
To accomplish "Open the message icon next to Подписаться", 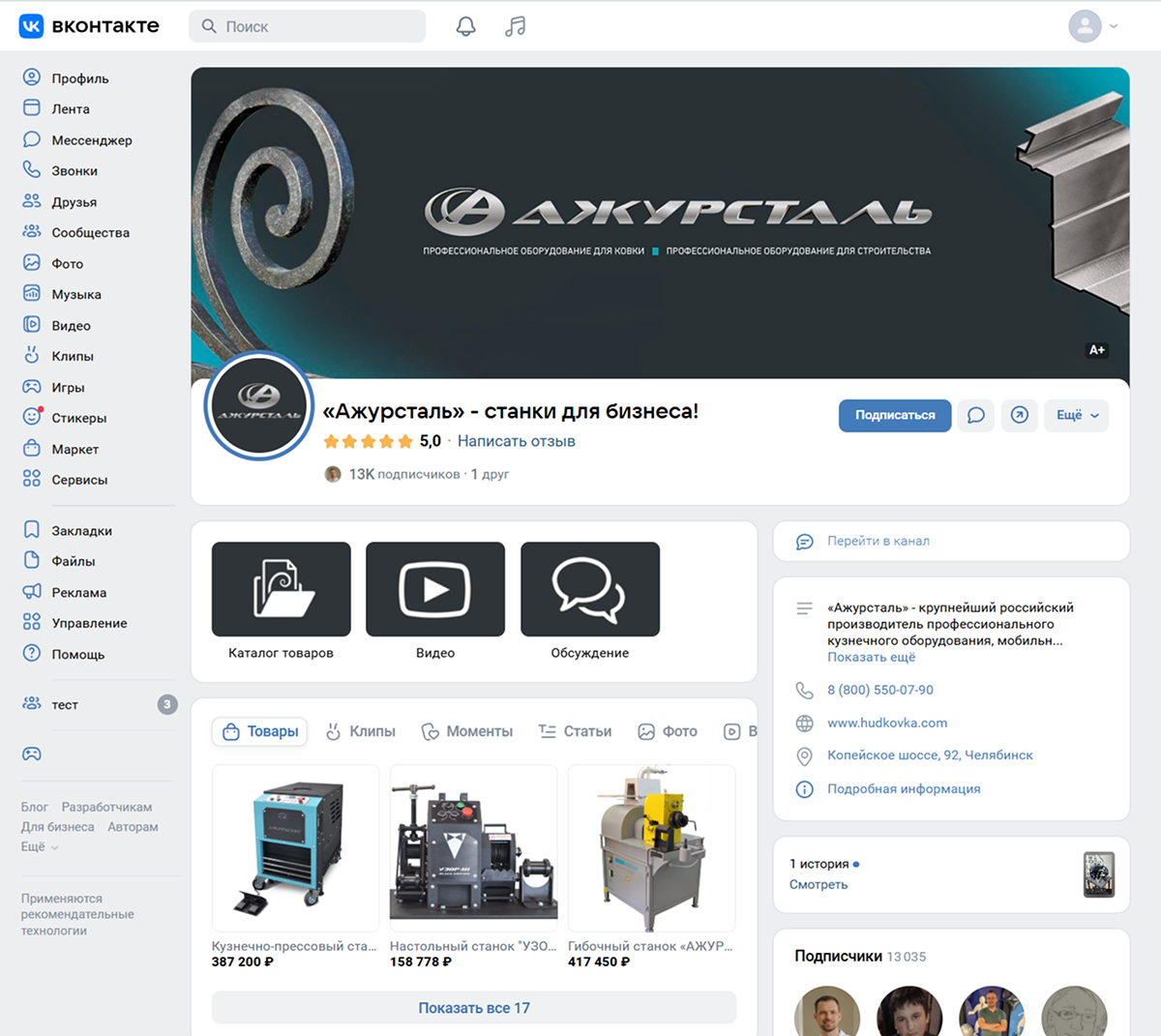I will [975, 415].
